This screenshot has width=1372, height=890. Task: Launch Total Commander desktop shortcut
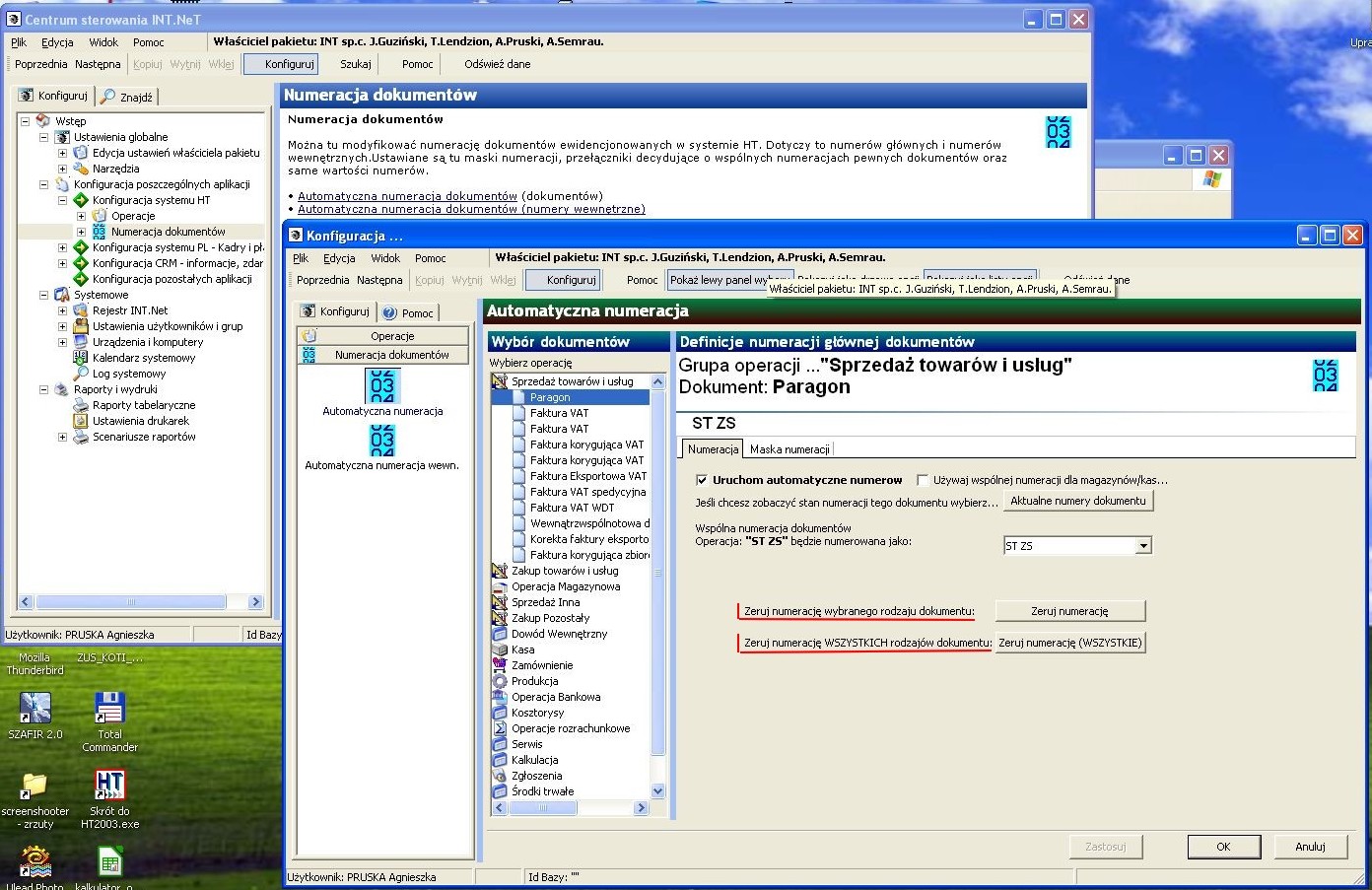[109, 708]
